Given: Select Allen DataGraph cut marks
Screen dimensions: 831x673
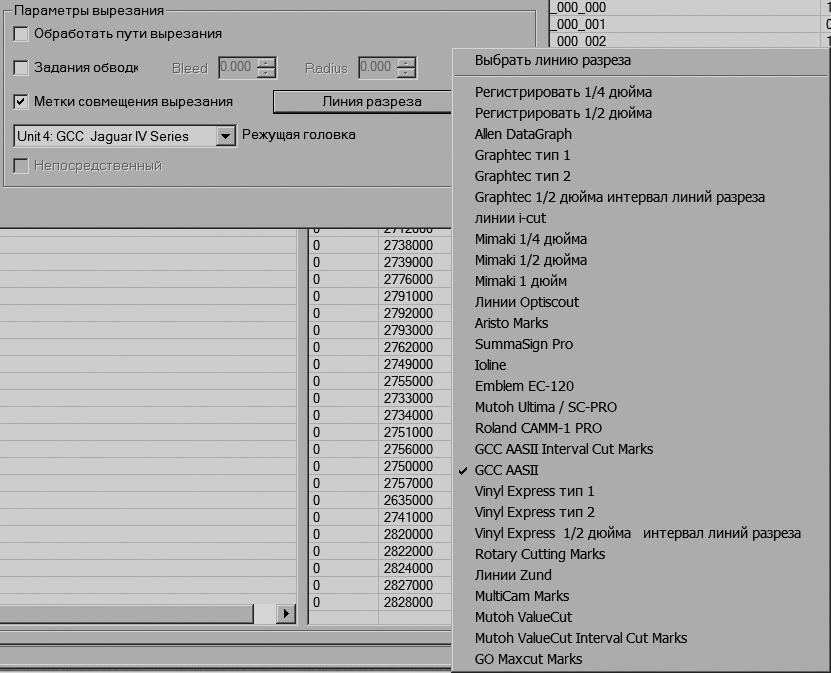Looking at the screenshot, I should (x=523, y=134).
